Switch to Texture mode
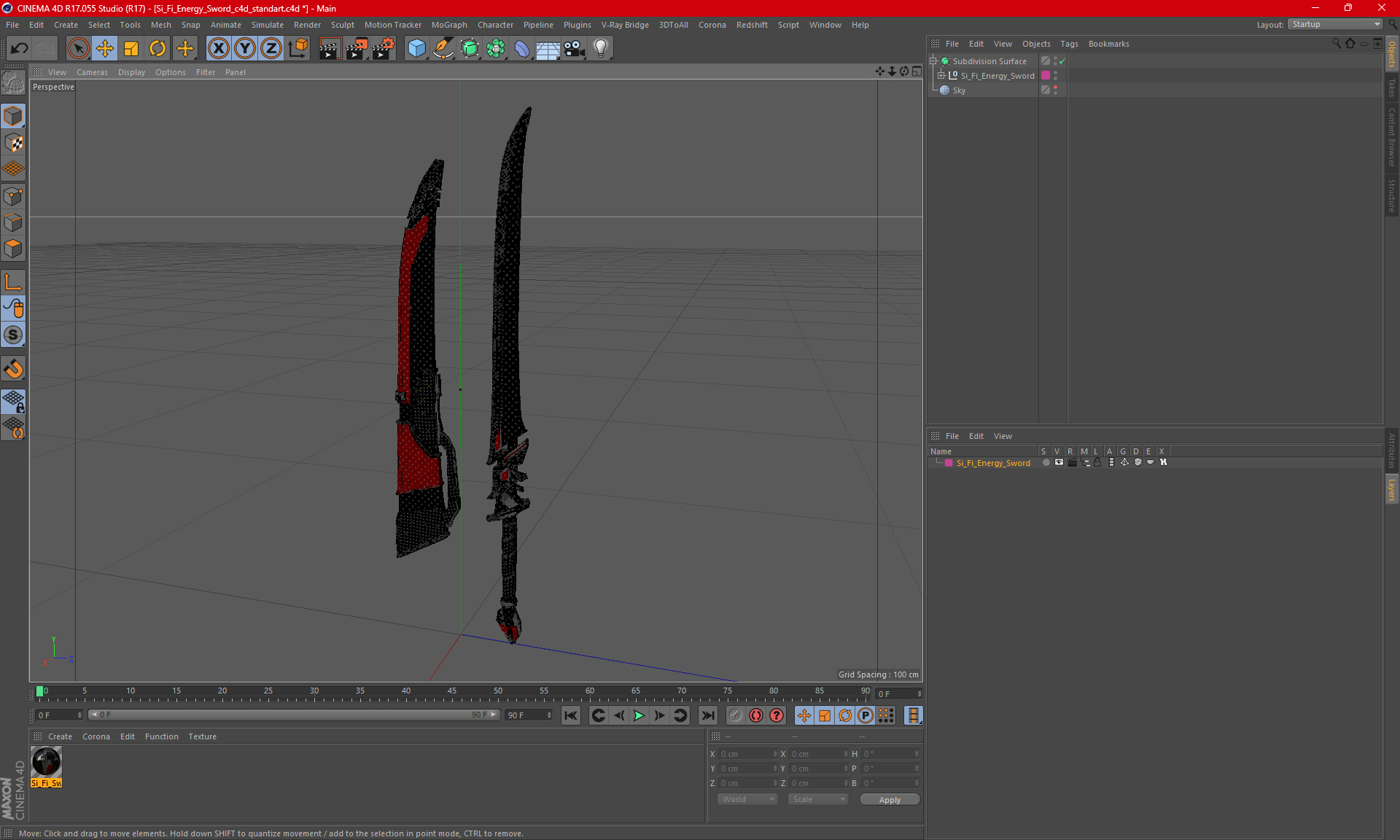1400x840 pixels. coord(13,143)
